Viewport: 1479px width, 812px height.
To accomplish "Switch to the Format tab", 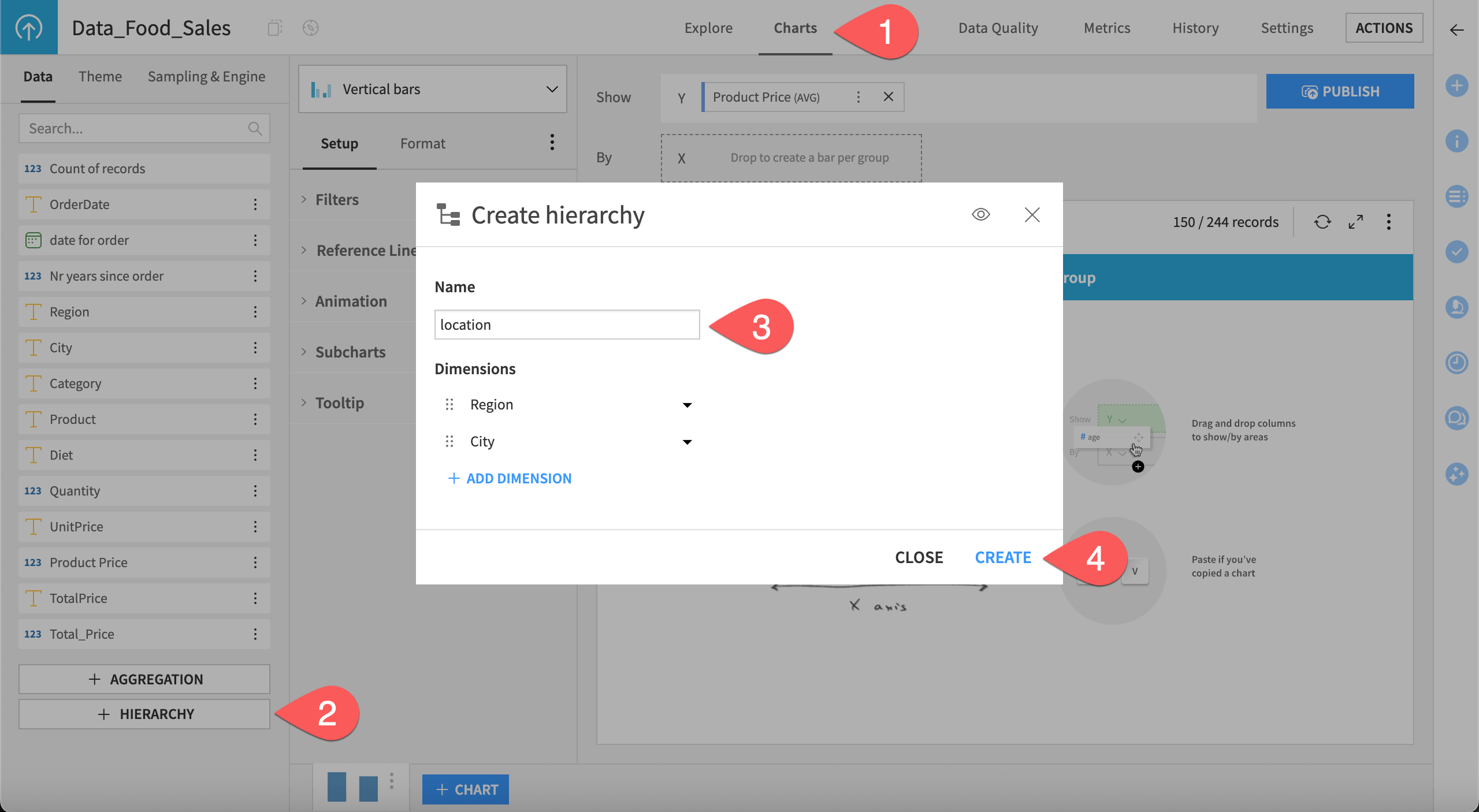I will [x=422, y=143].
